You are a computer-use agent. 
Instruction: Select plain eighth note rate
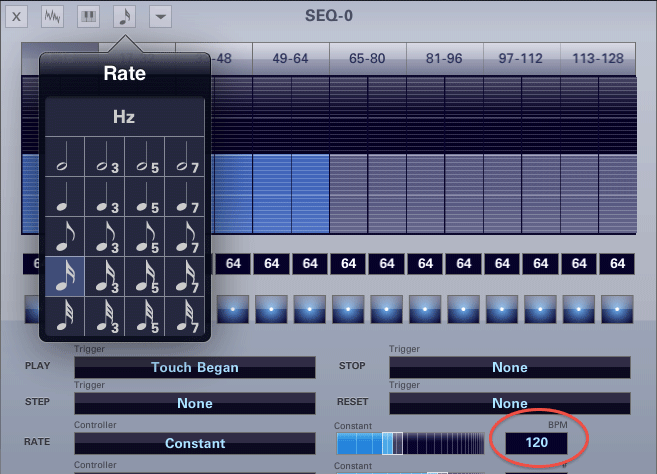pos(65,237)
